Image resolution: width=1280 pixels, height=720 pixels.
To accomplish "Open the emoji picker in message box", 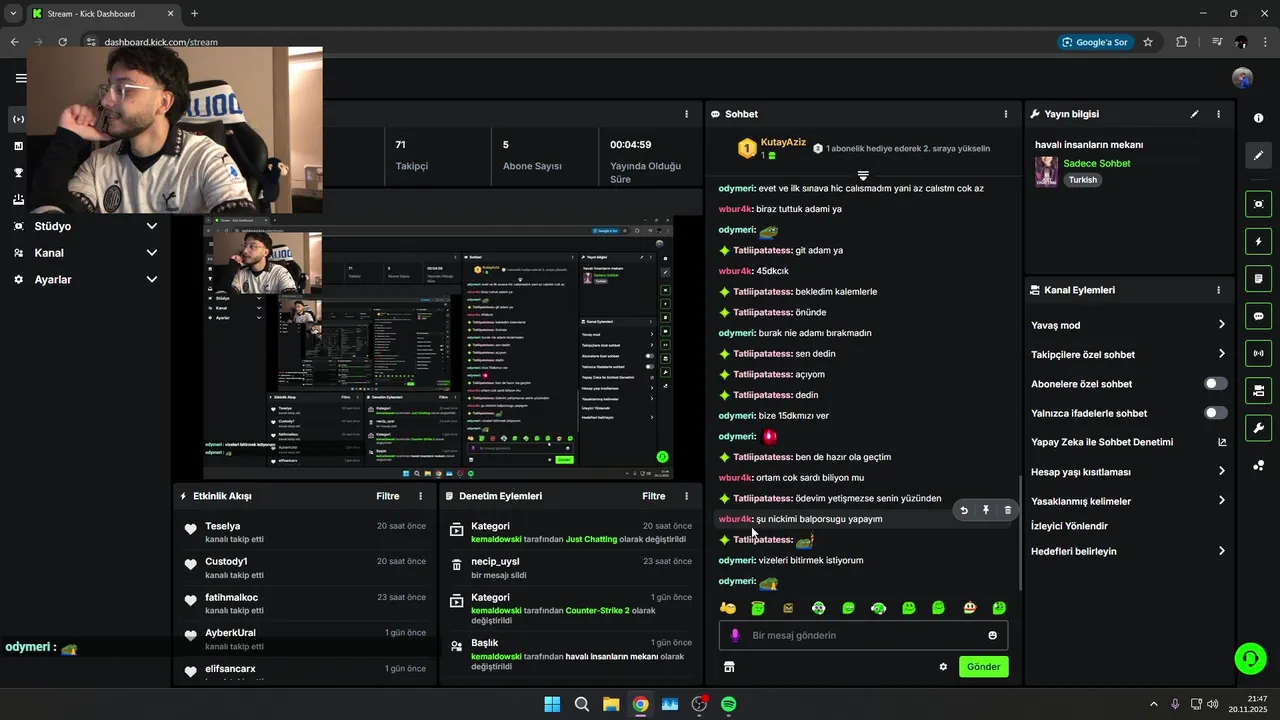I will (992, 635).
